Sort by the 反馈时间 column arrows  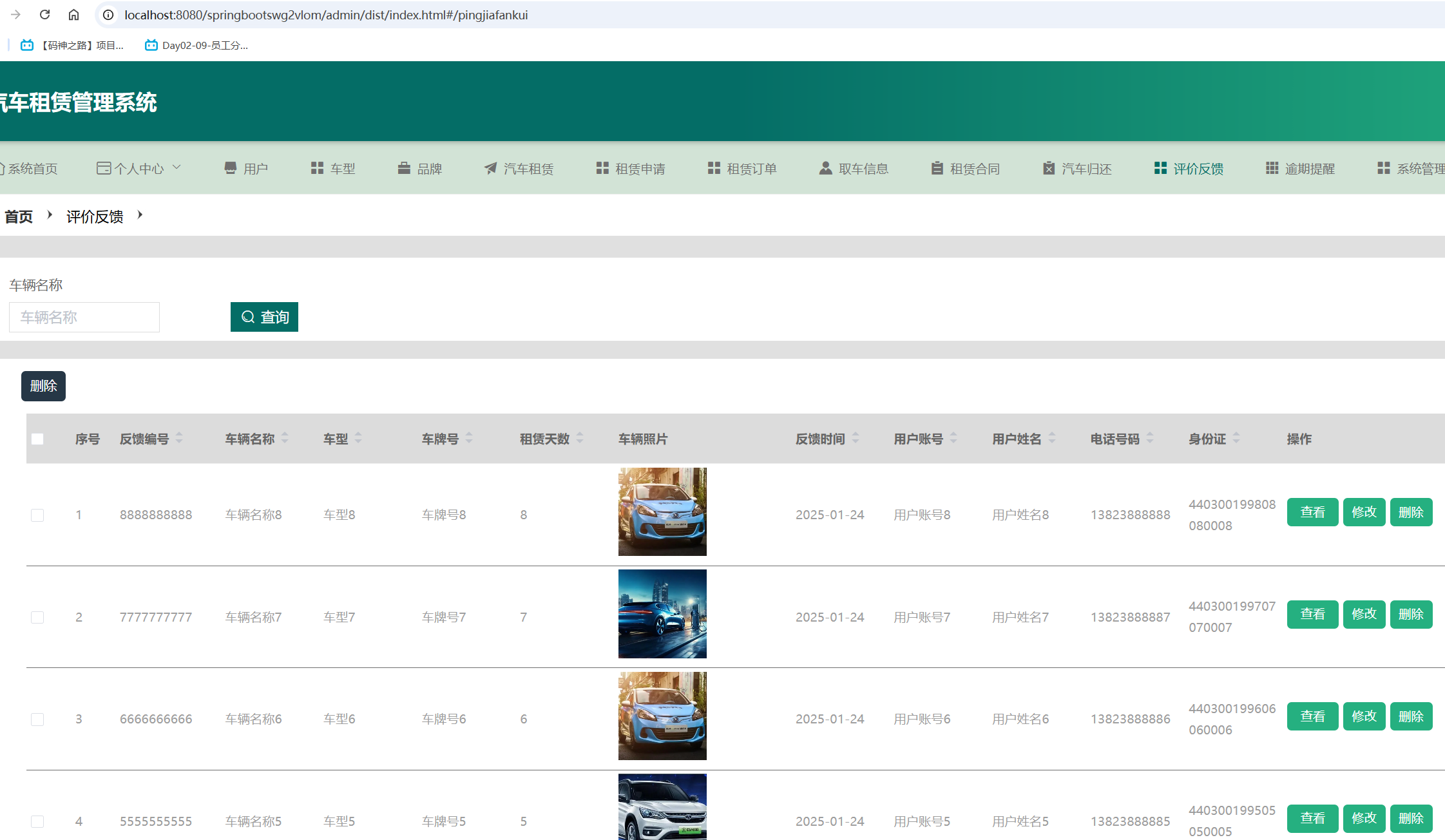(856, 438)
